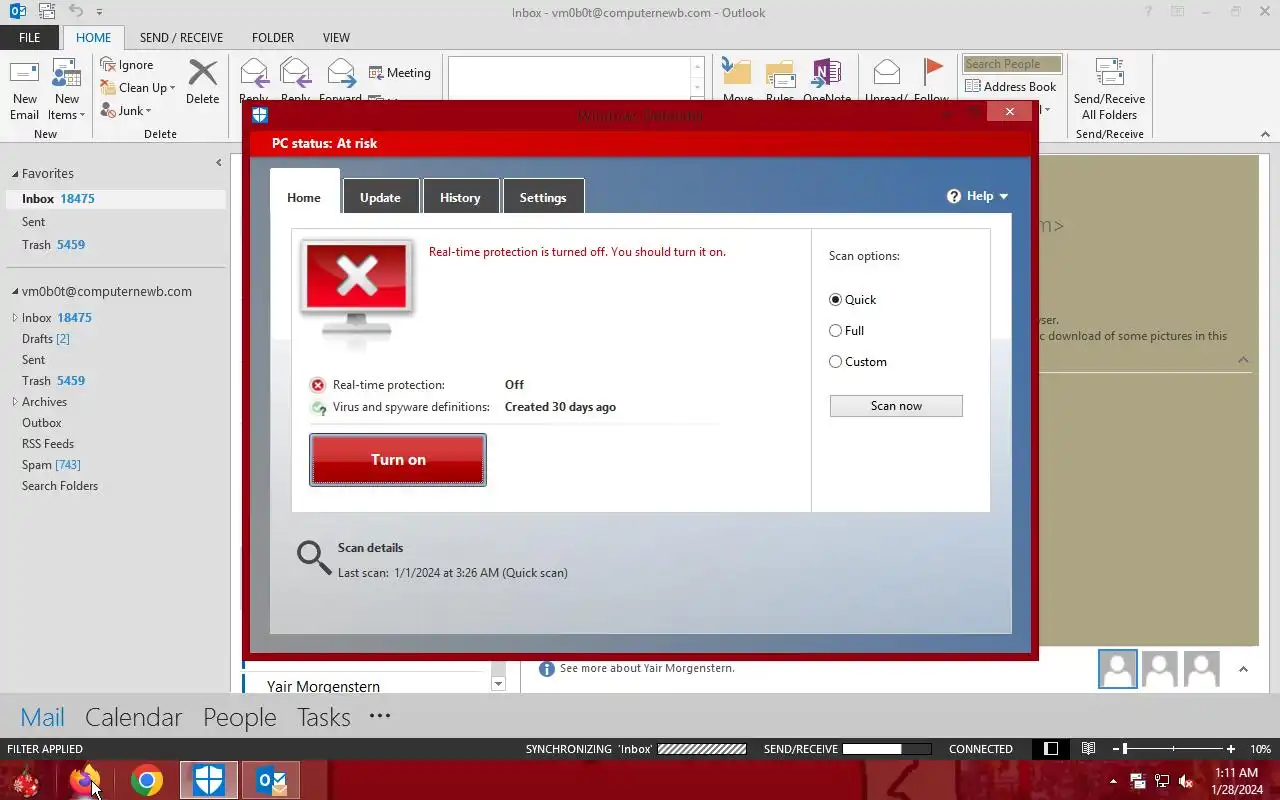Minimize the folder pane

pos(219,162)
